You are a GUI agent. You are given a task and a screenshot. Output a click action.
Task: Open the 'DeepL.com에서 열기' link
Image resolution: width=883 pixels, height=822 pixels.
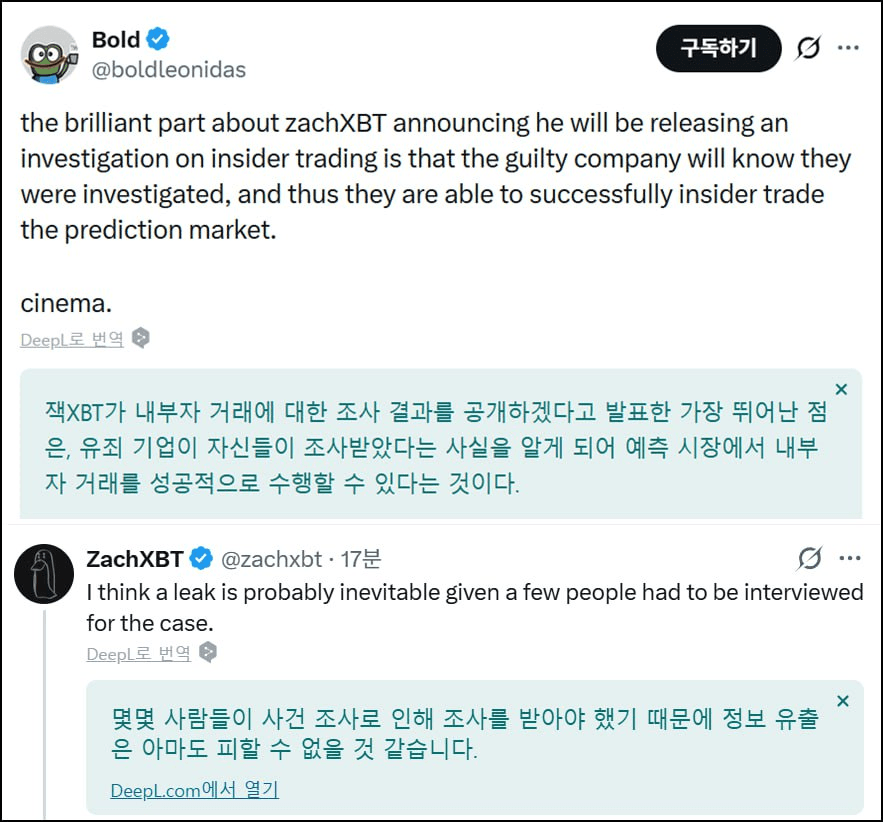[194, 790]
